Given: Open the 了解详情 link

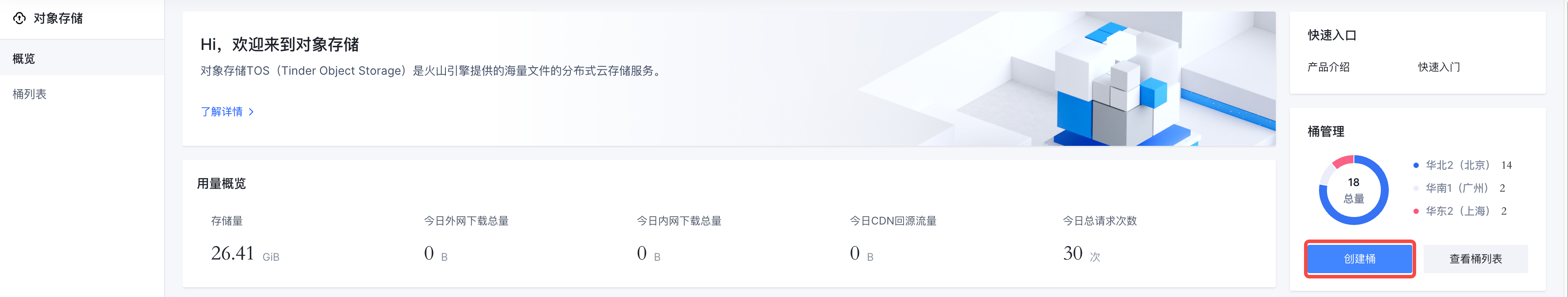Looking at the screenshot, I should point(222,112).
